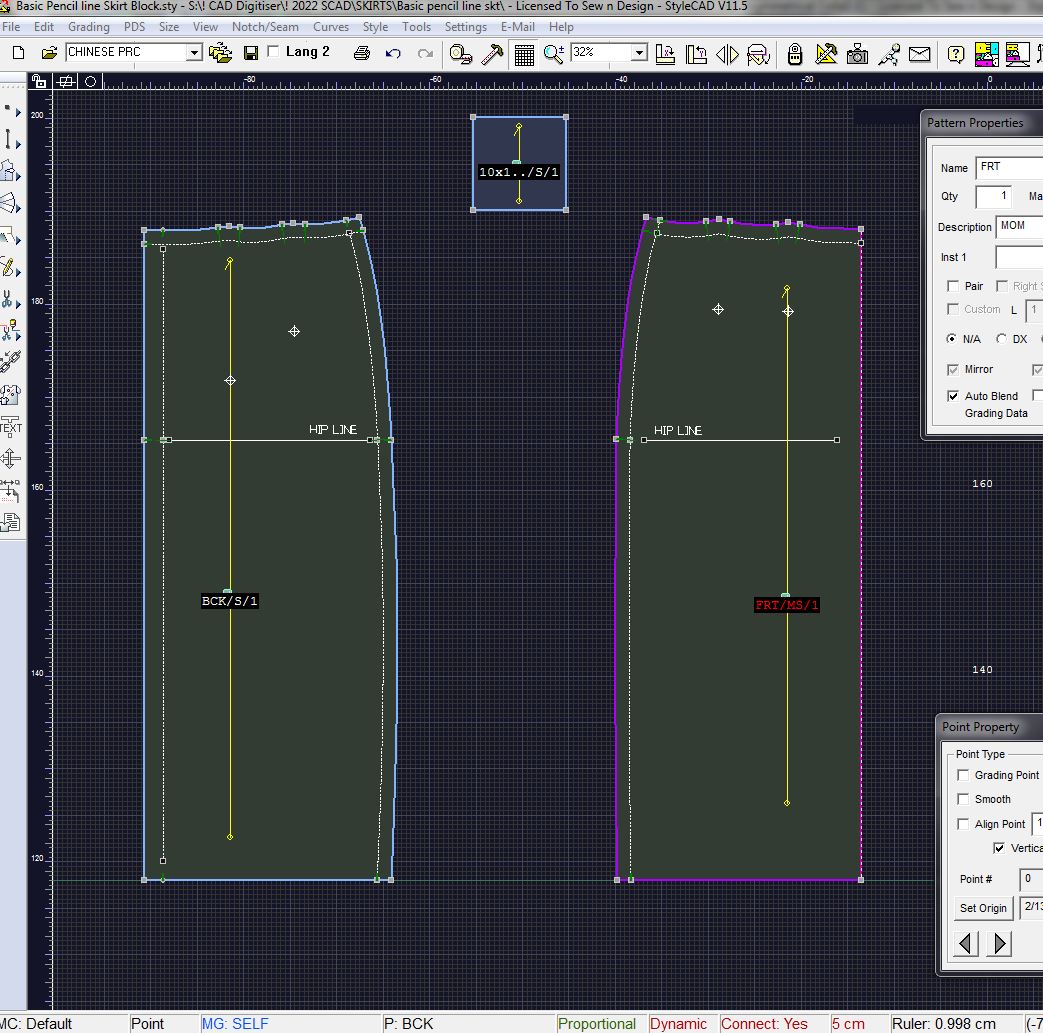This screenshot has width=1043, height=1033.
Task: Select the TEXT tool in left toolbar
Action: [10, 427]
